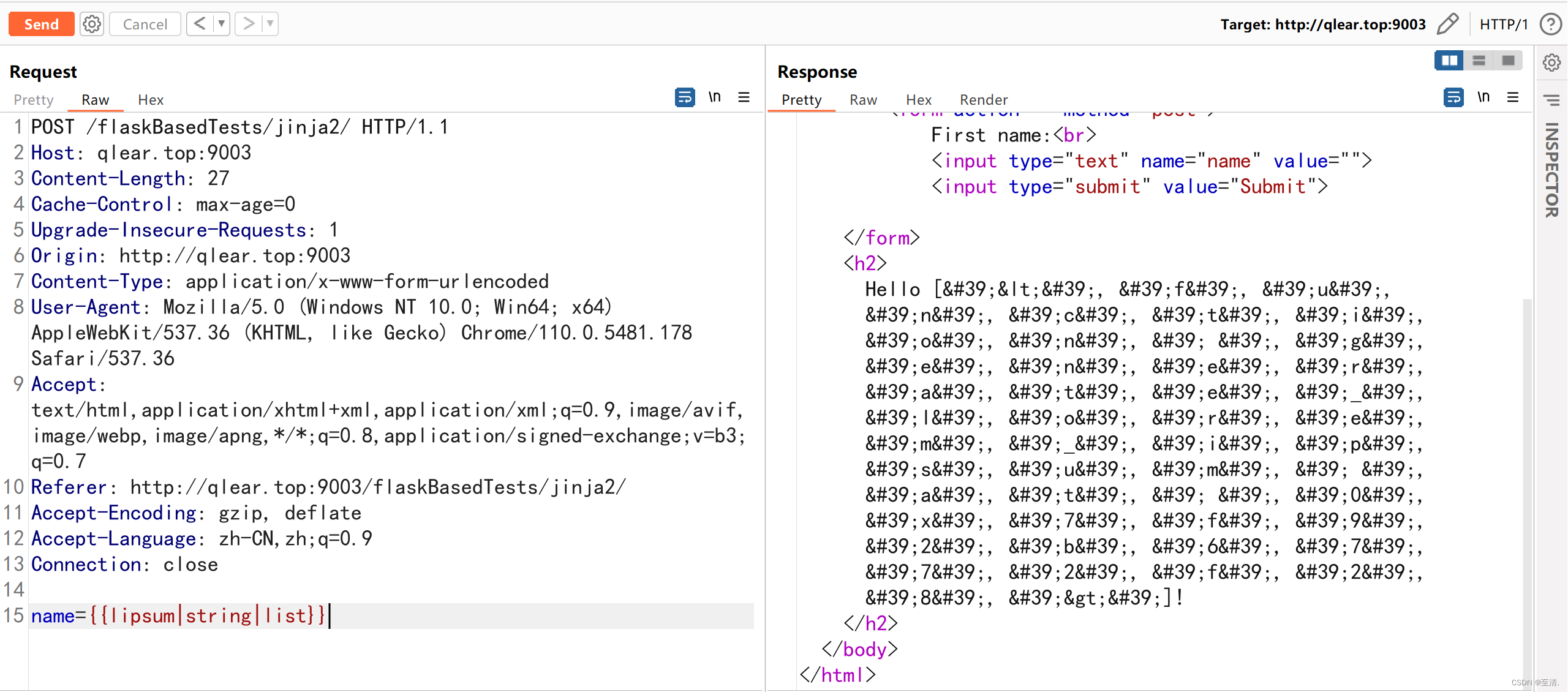Click the Content-Type header line

click(290, 281)
